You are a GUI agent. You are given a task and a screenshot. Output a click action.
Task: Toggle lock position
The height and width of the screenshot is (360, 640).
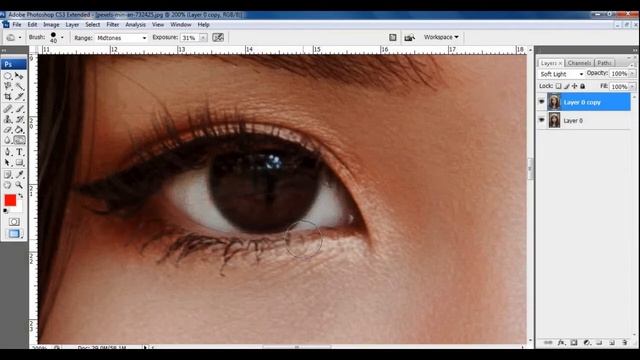pyautogui.click(x=574, y=86)
